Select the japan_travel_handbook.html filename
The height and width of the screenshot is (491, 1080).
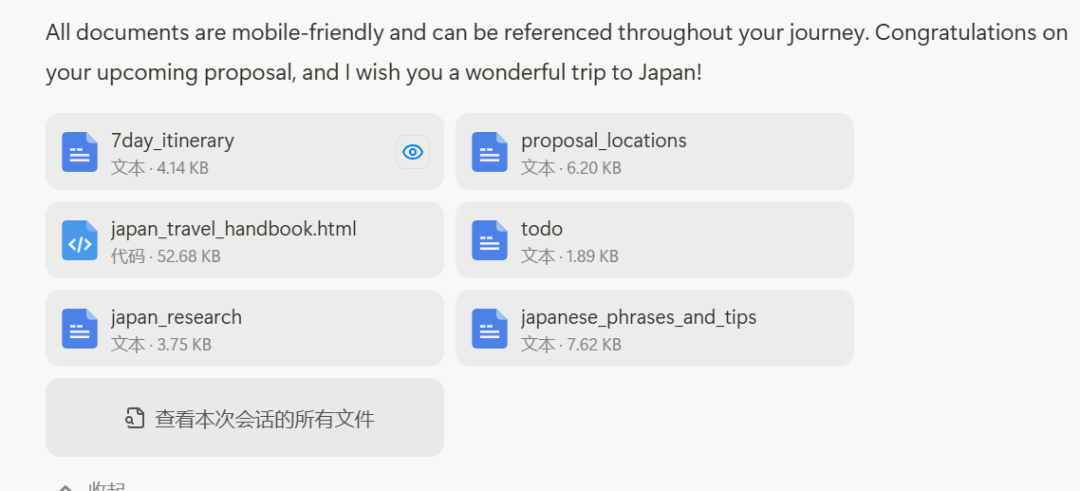click(x=233, y=229)
